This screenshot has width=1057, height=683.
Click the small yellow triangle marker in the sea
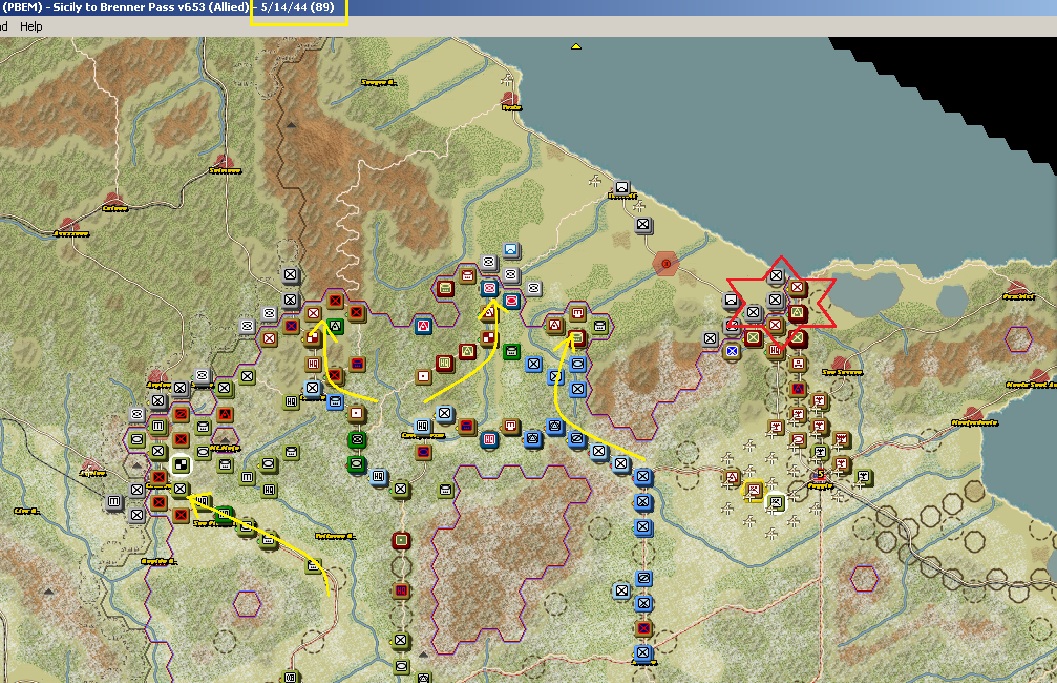pyautogui.click(x=576, y=47)
